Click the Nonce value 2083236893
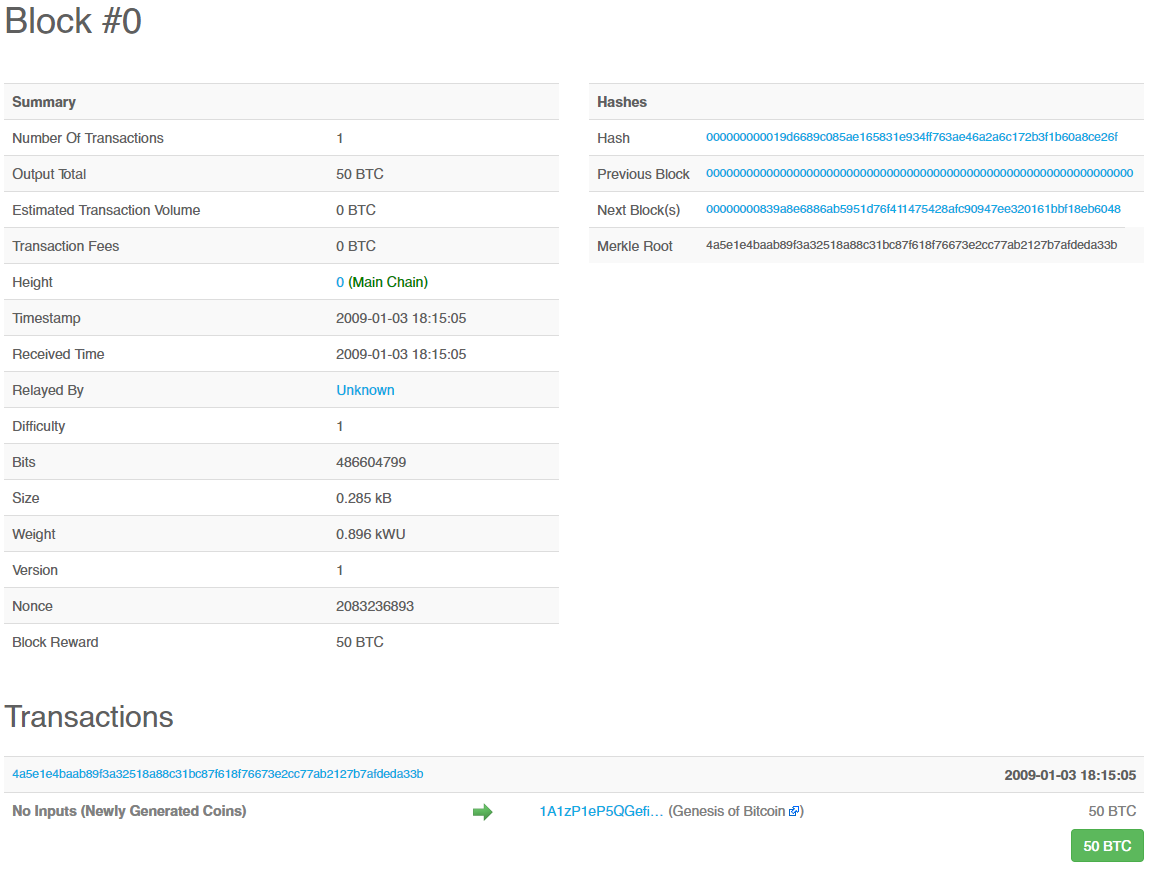 coord(375,606)
